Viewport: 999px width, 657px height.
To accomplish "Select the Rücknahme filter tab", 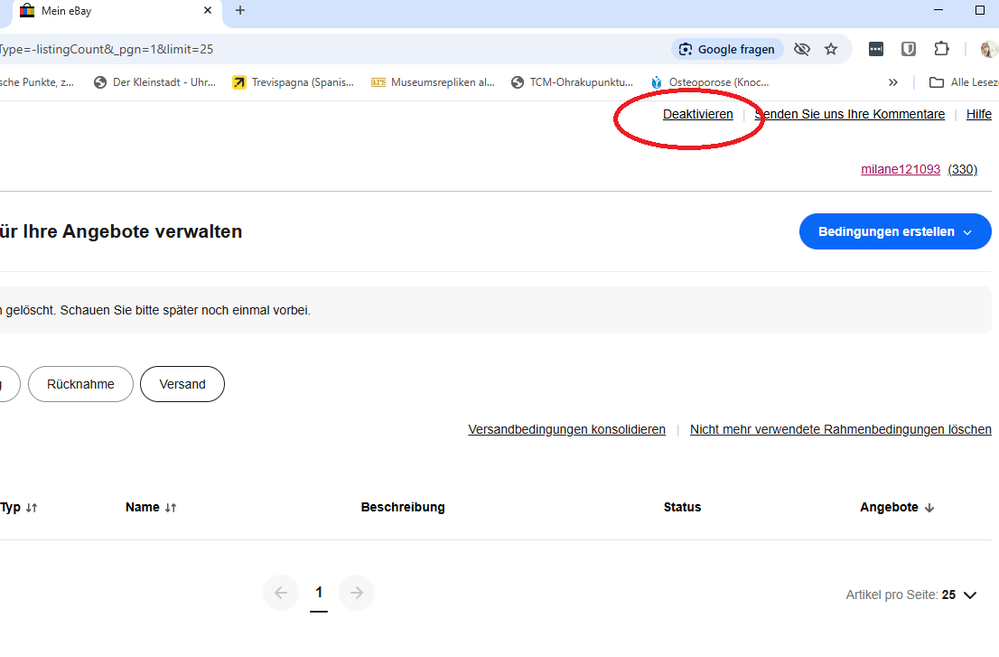I will (x=80, y=384).
